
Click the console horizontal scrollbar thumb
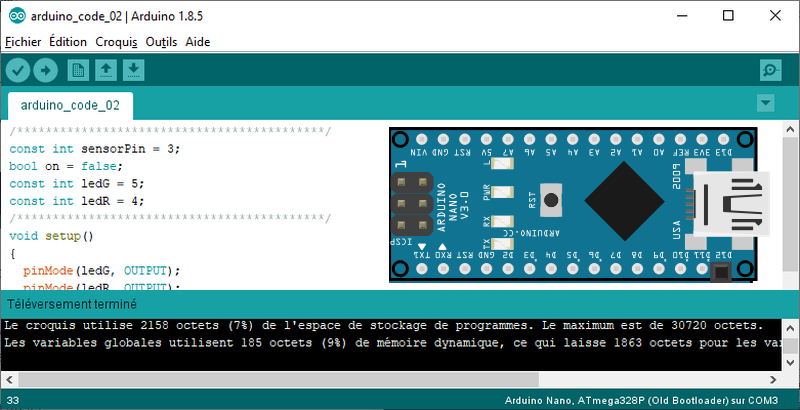[x=279, y=379]
